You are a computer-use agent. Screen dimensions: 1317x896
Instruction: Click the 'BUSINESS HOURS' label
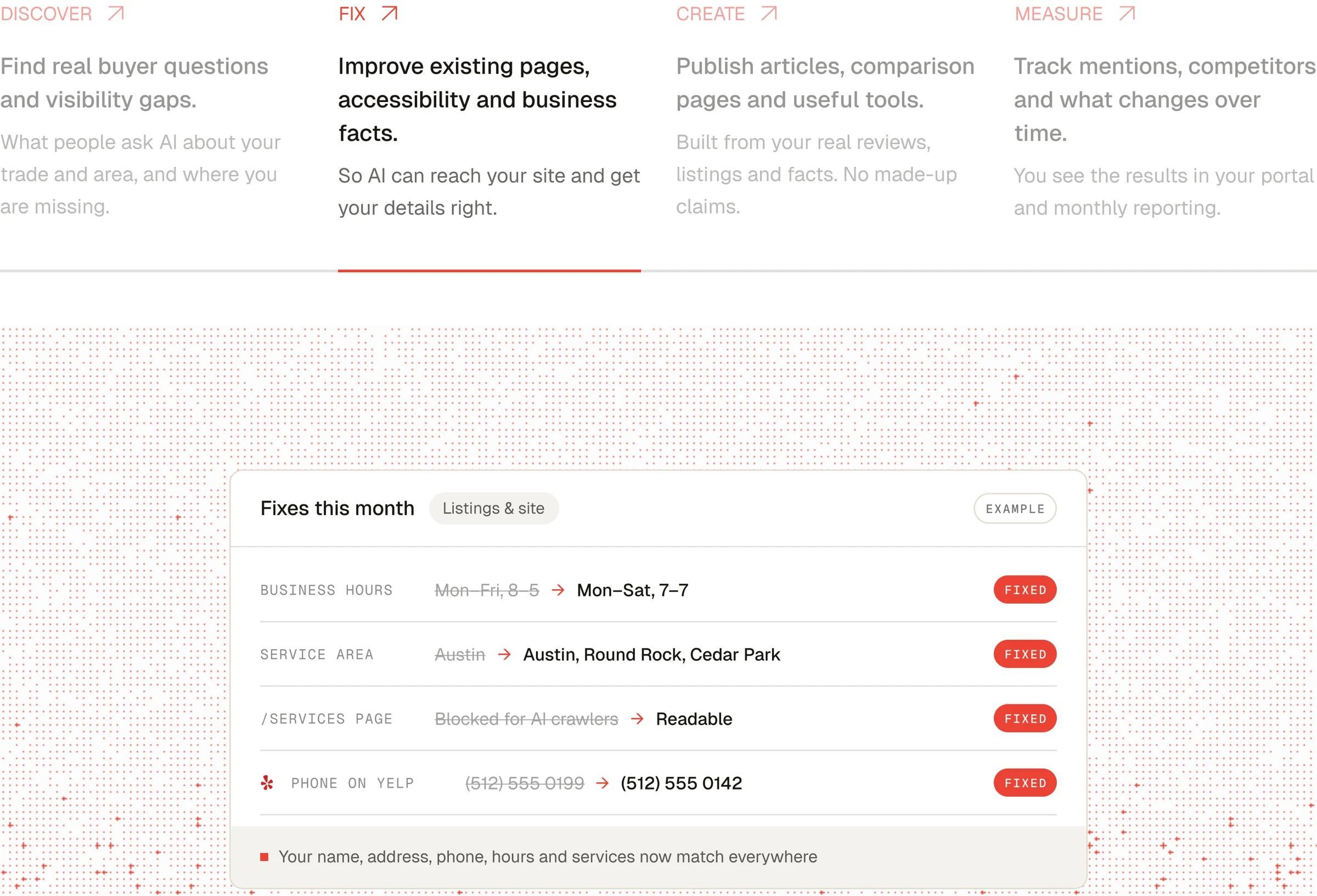pos(327,590)
